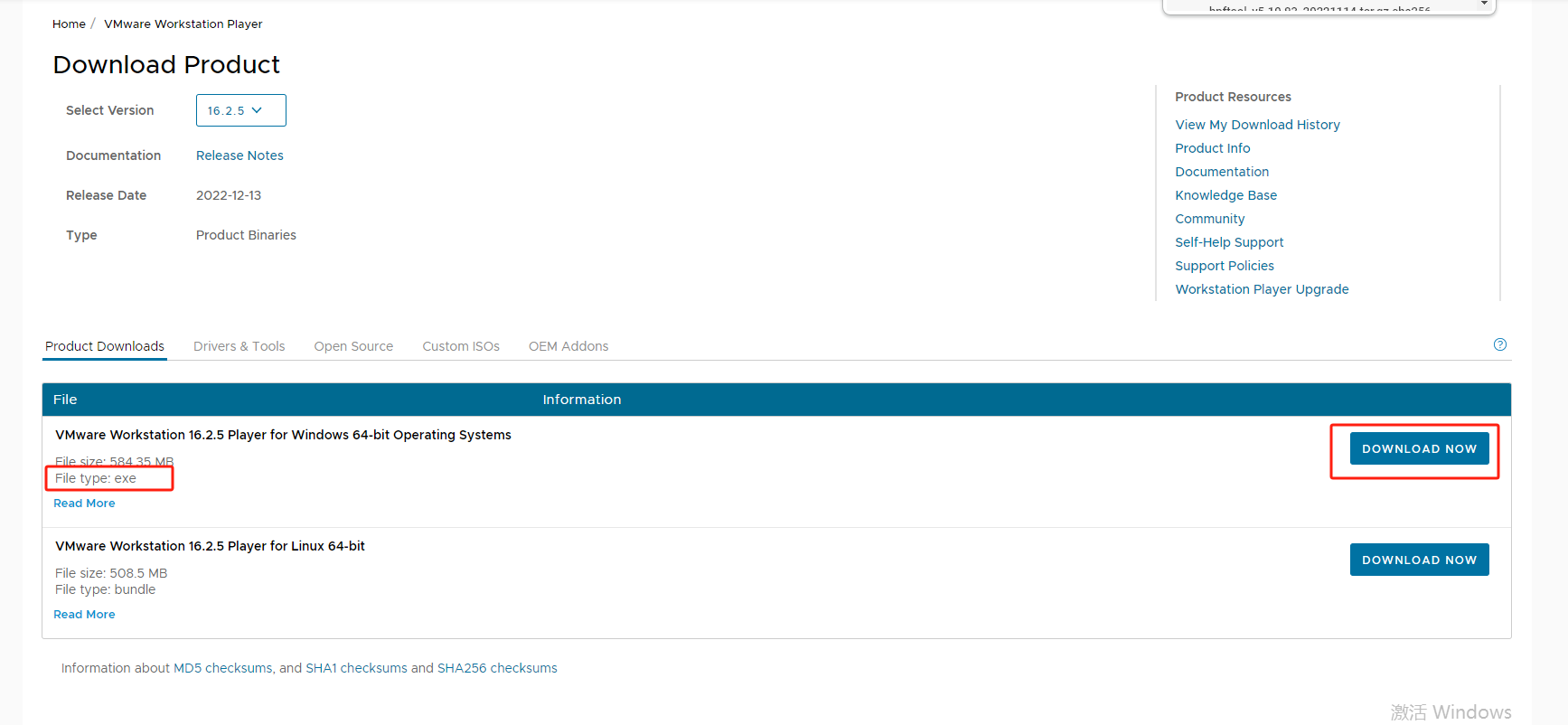
Task: Open Documentation link in Product Resources
Action: pos(1222,172)
